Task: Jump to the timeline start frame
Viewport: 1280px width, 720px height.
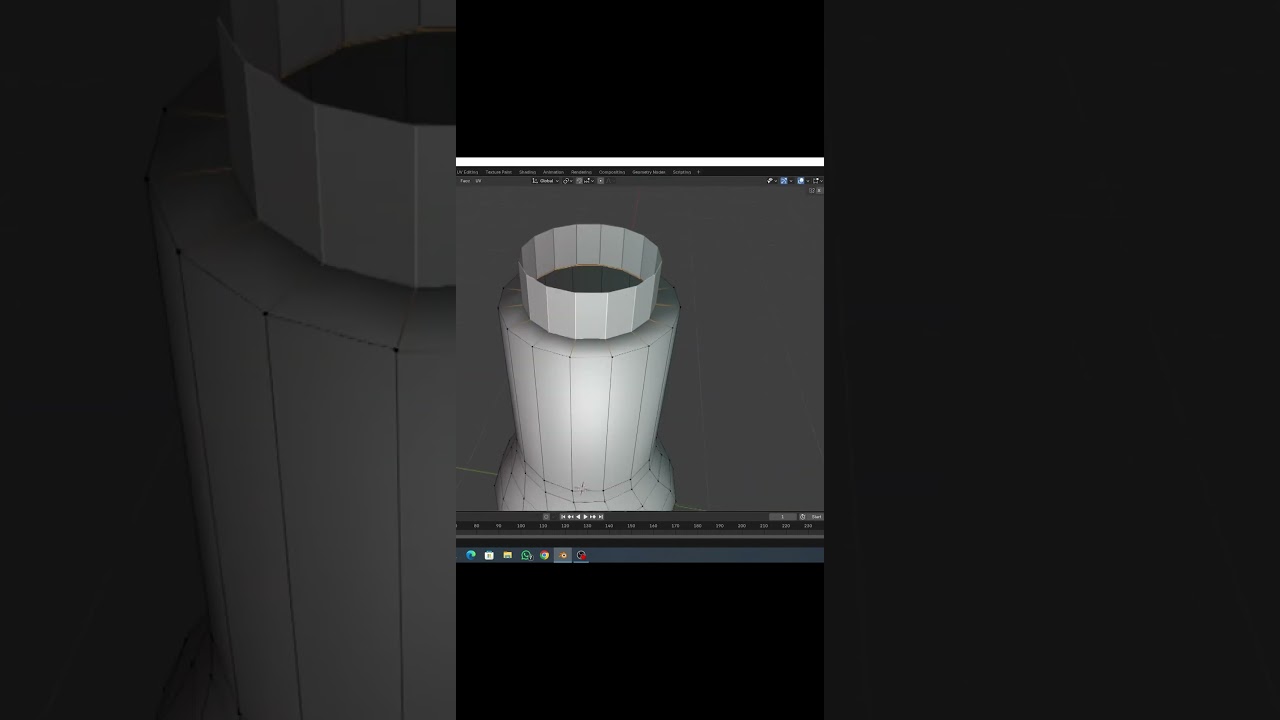Action: coord(563,517)
